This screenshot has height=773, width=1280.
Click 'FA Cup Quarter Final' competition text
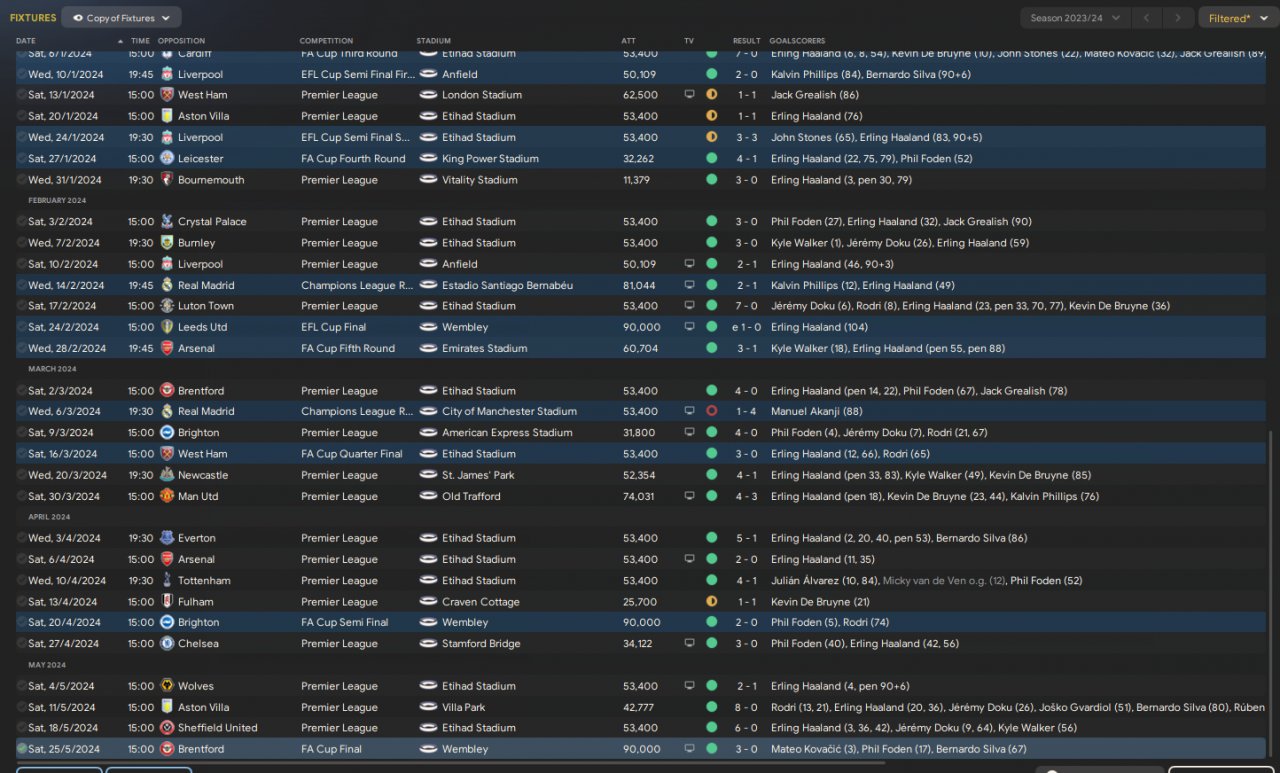352,454
